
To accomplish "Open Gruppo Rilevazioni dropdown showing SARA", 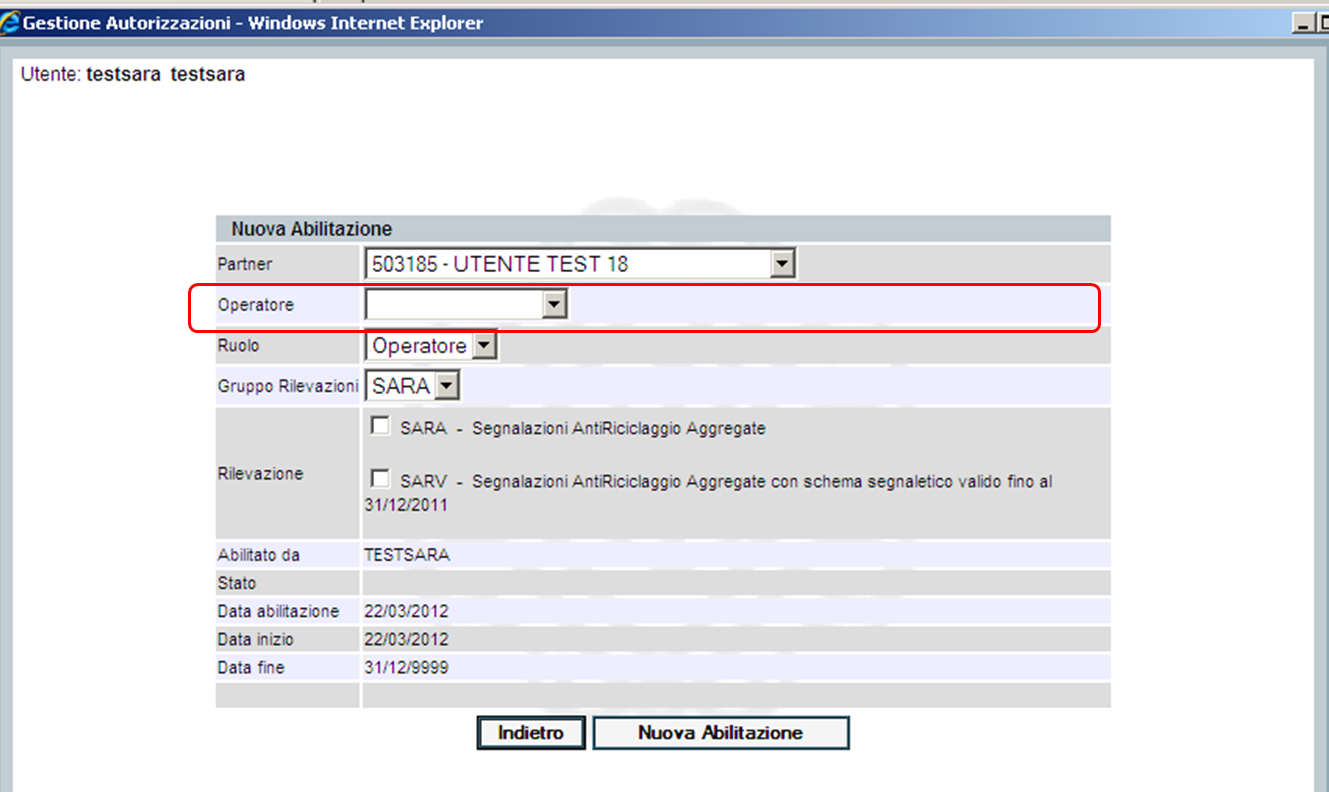I will pyautogui.click(x=413, y=386).
